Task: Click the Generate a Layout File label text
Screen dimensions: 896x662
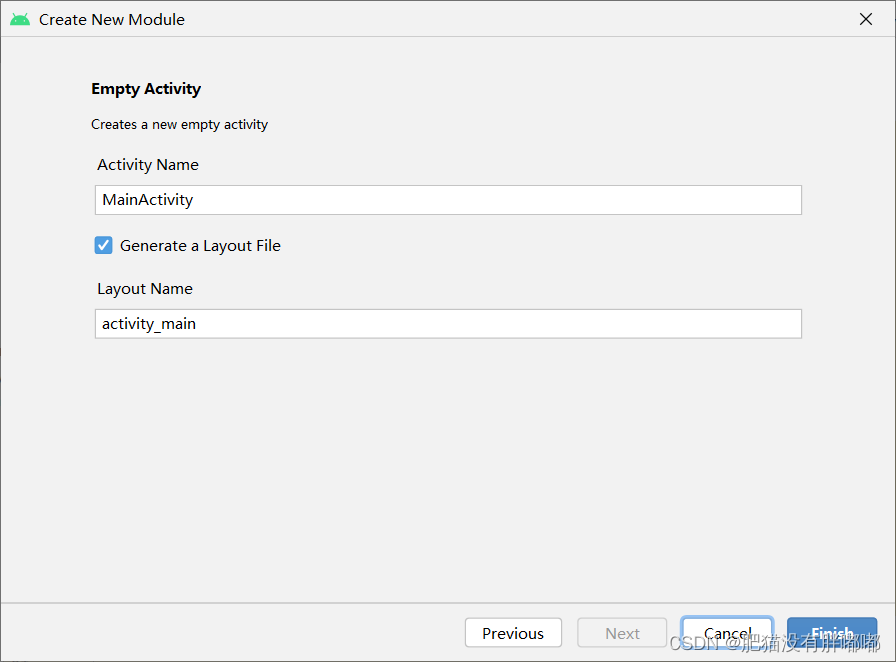Action: click(200, 244)
